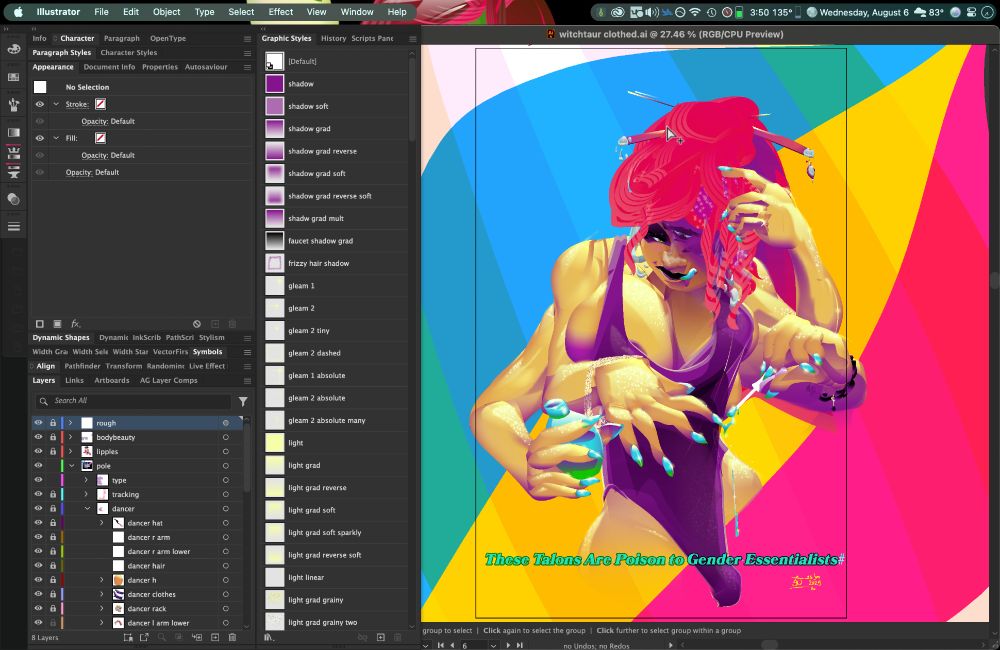Open the Layers panel hamburger menu
This screenshot has height=650, width=1000.
247,381
